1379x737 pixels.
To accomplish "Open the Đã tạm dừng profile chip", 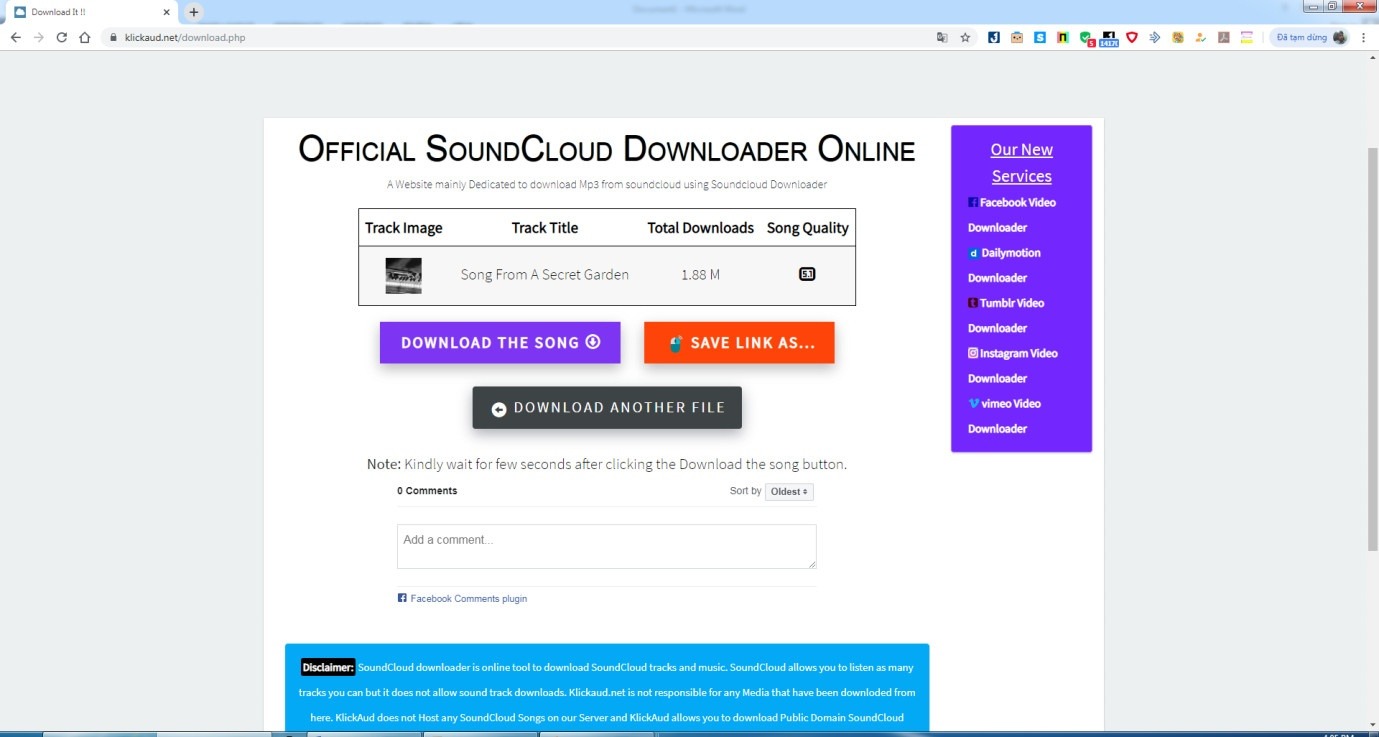I will click(x=1309, y=37).
